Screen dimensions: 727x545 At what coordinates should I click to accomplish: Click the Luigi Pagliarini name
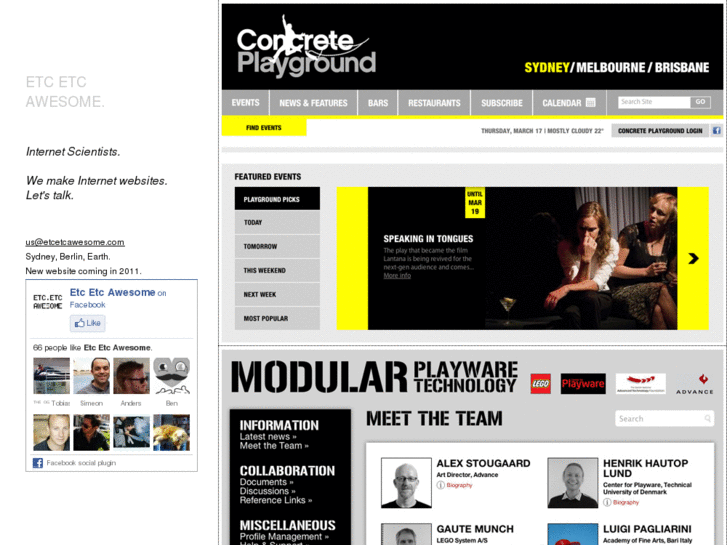(647, 529)
